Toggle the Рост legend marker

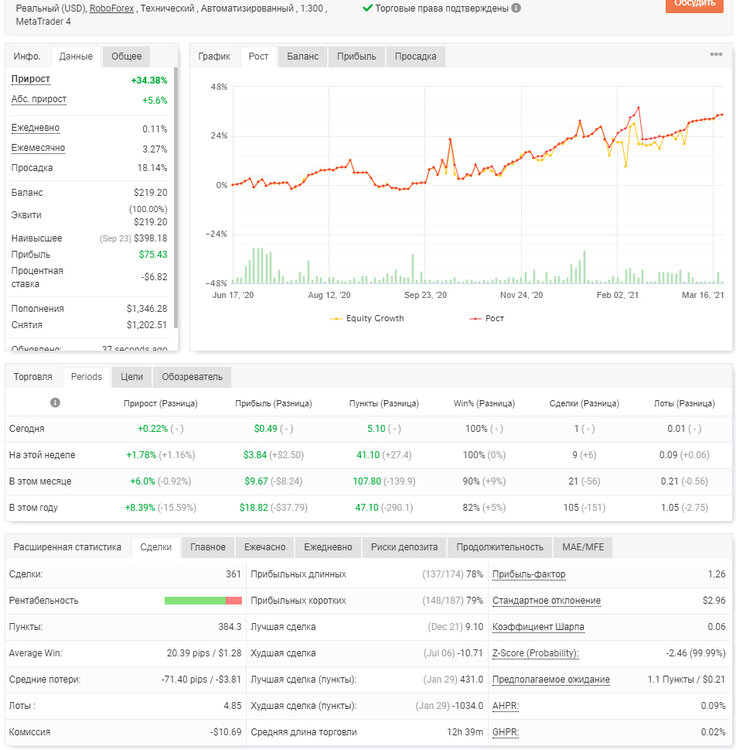click(x=475, y=319)
